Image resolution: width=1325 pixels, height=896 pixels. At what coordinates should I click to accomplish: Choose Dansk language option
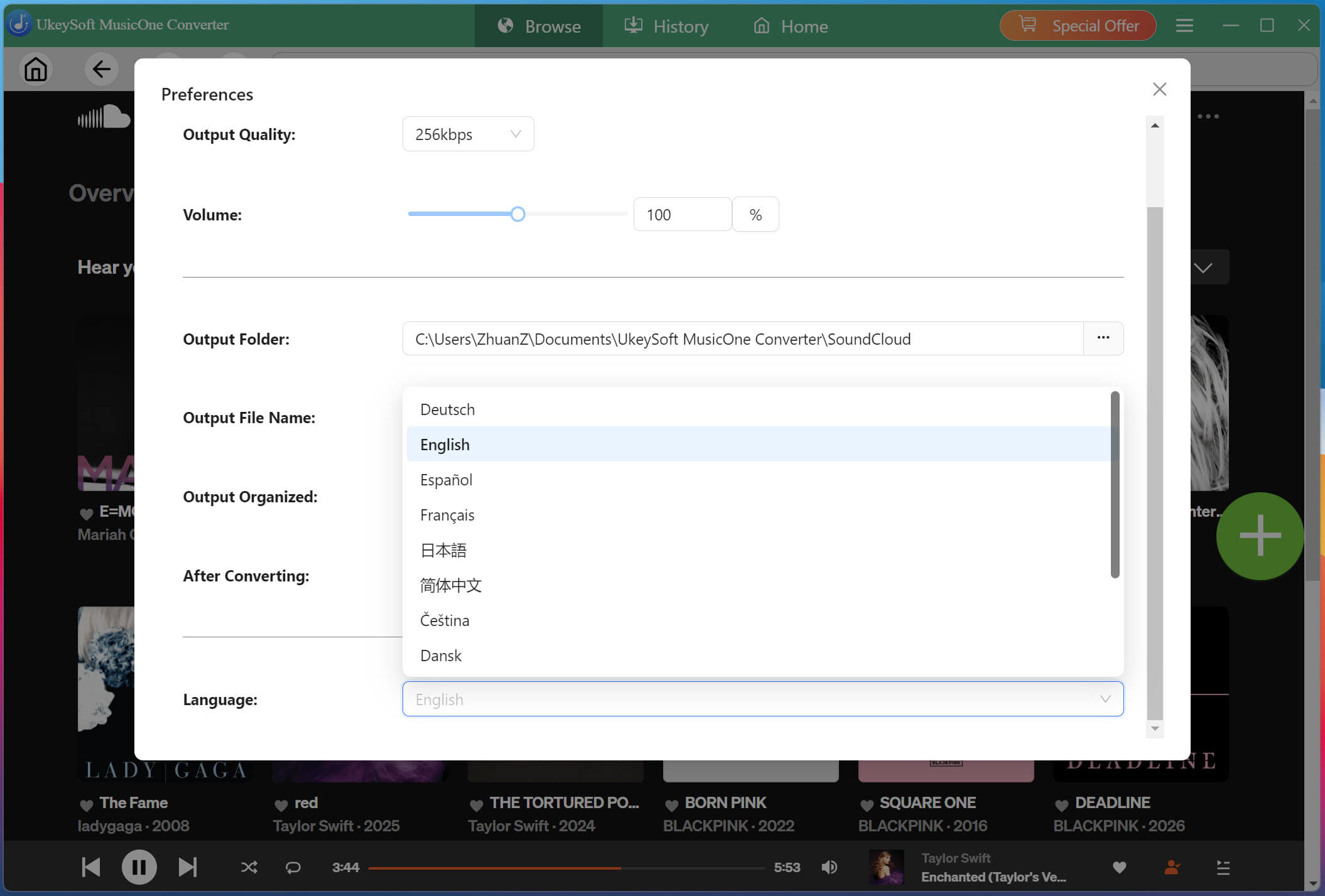point(759,656)
